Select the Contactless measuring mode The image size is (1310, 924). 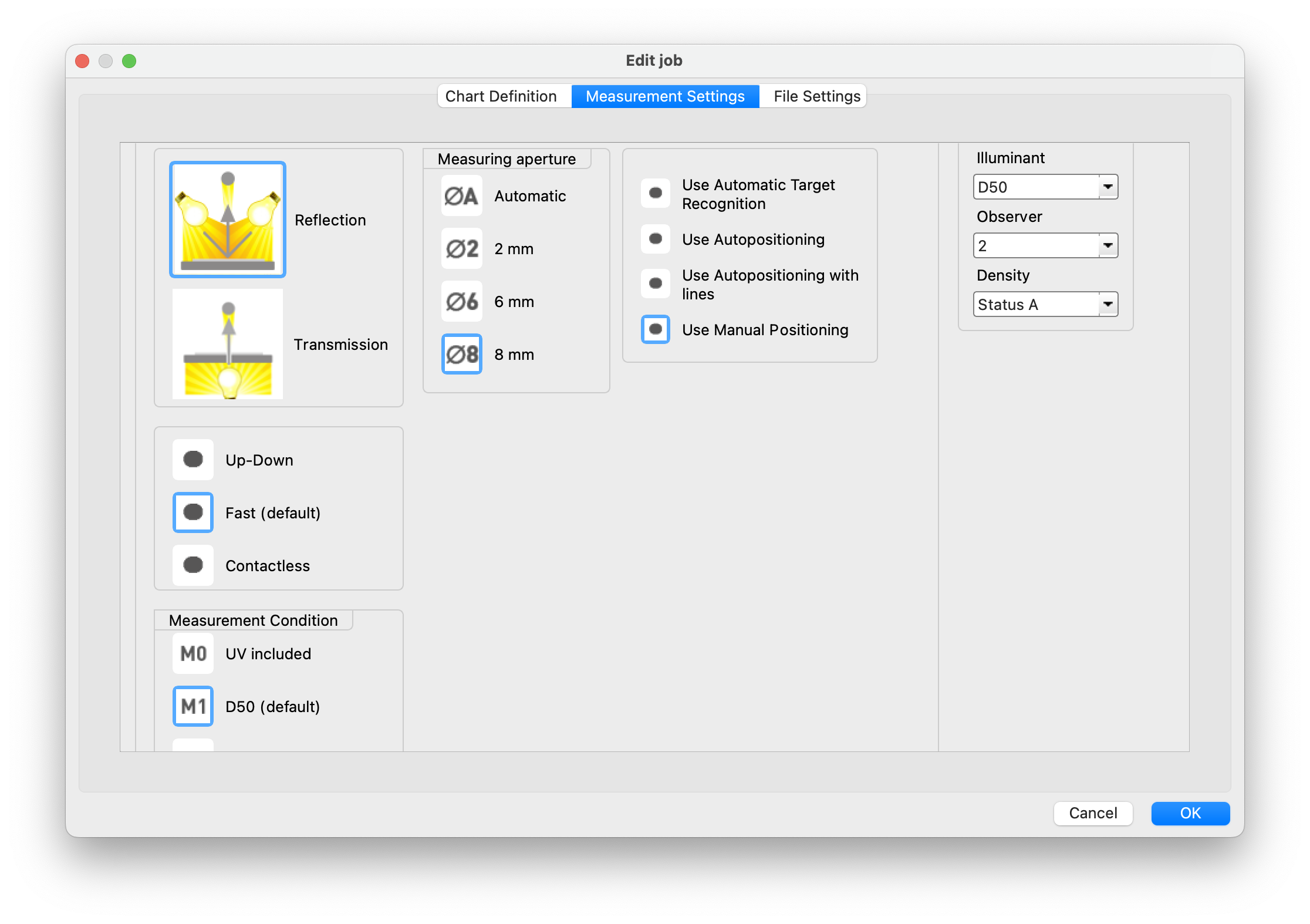click(193, 566)
